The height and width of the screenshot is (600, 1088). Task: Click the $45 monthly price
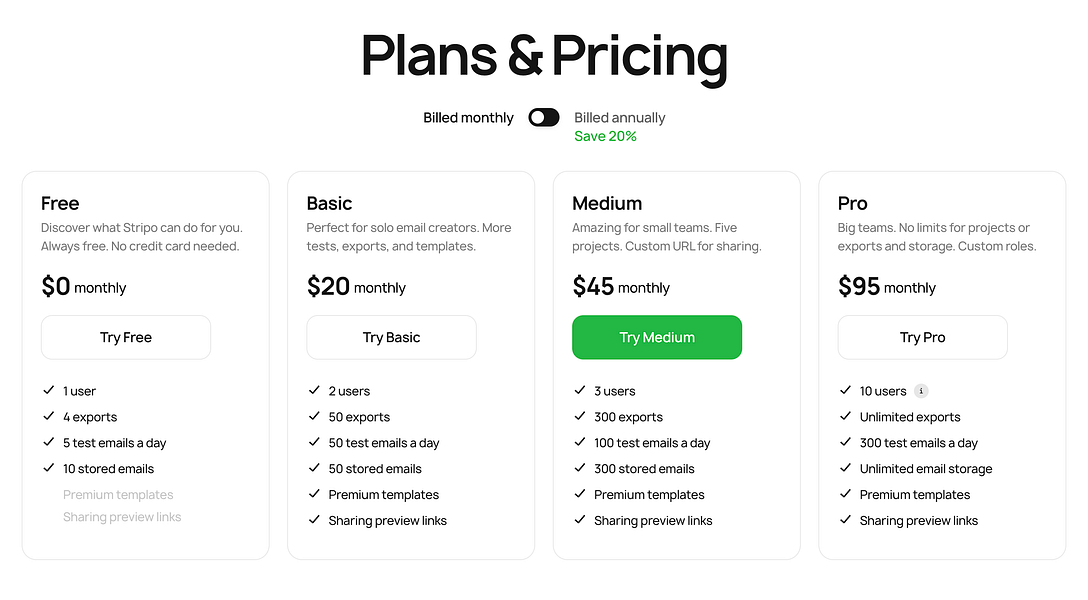coord(621,286)
